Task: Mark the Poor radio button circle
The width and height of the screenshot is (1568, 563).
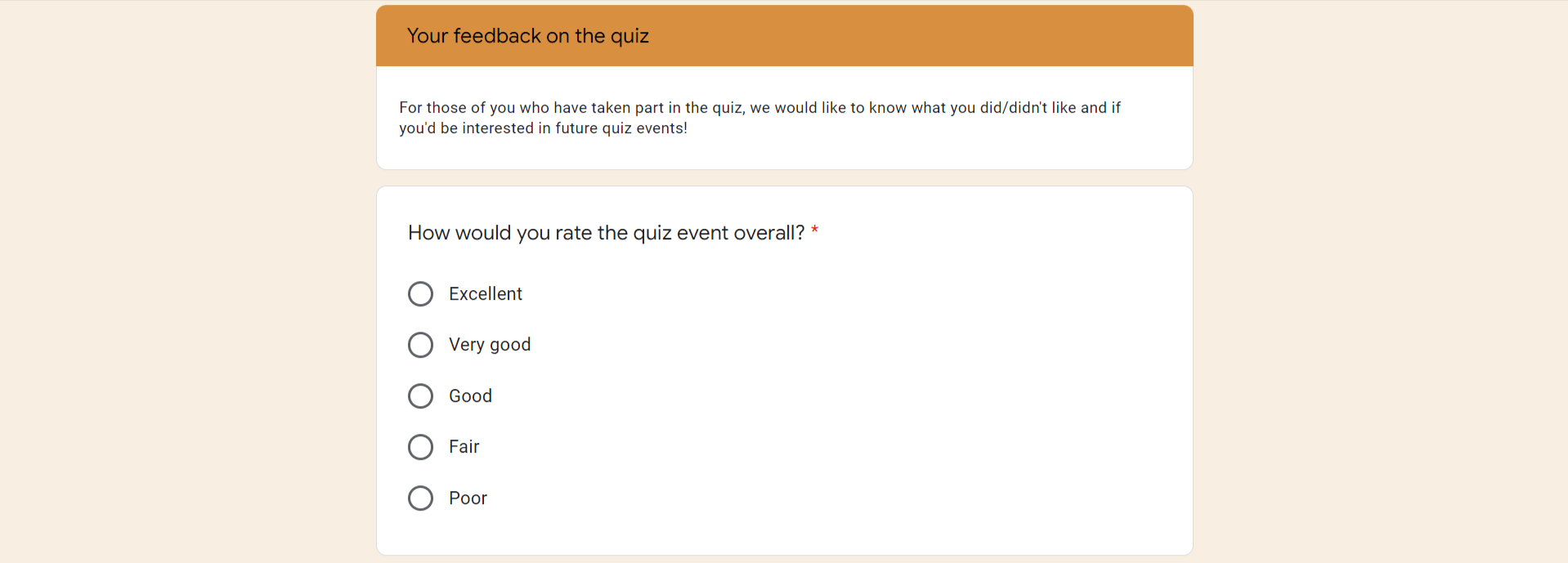Action: coord(420,498)
